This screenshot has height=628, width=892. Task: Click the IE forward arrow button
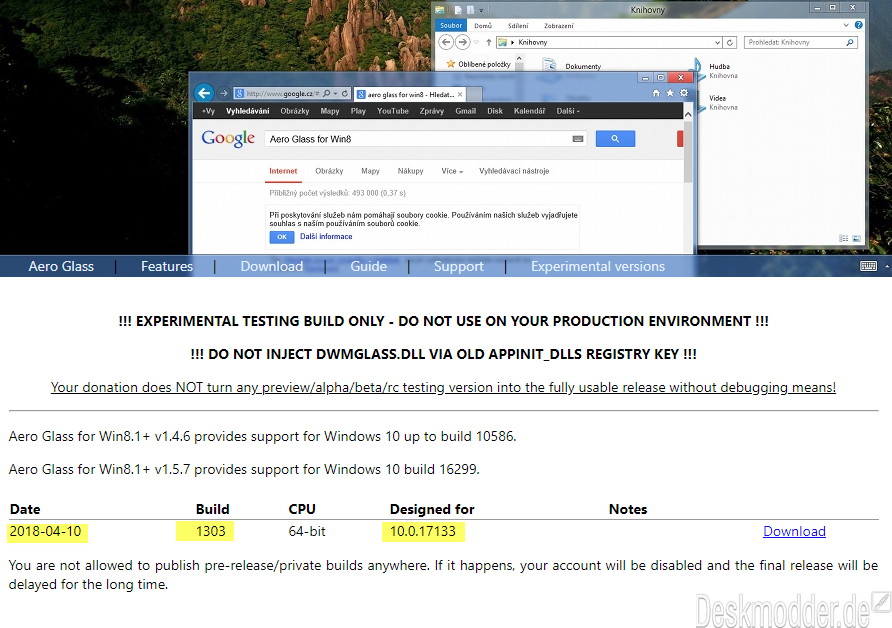click(224, 93)
